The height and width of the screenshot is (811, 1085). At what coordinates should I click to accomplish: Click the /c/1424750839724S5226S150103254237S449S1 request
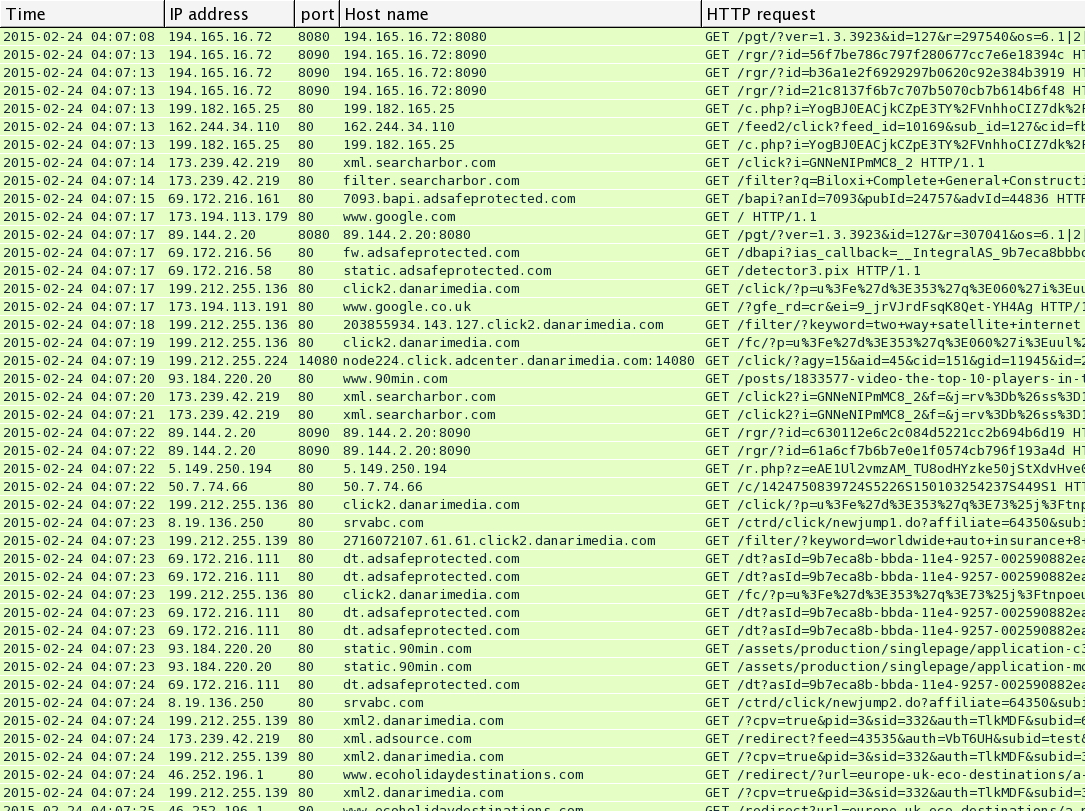[895, 486]
